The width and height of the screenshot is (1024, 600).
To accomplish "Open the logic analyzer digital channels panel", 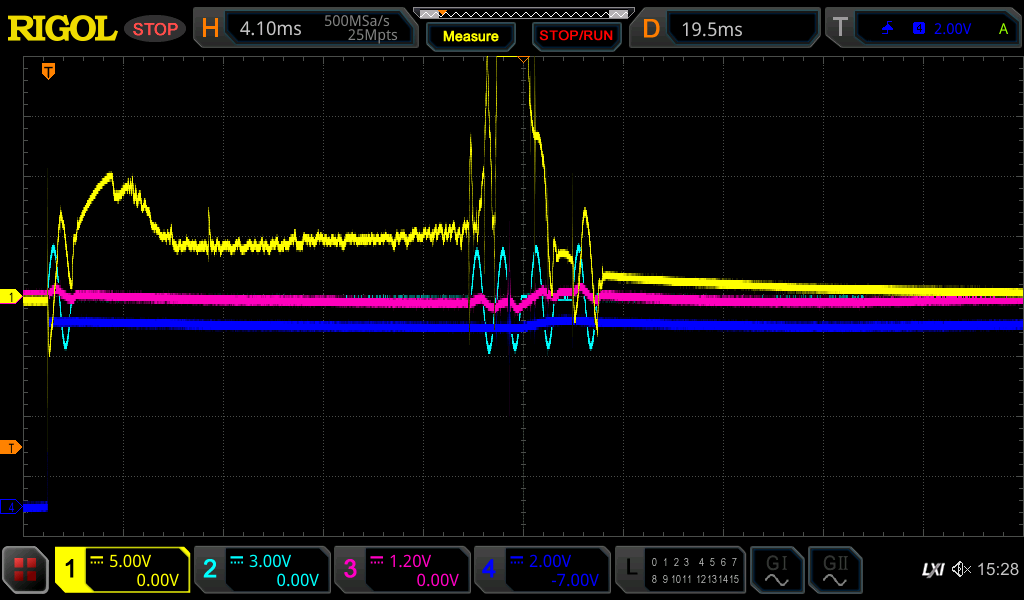I will pos(679,569).
